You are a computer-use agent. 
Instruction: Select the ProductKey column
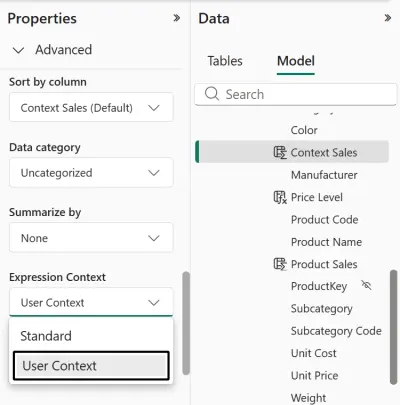319,286
